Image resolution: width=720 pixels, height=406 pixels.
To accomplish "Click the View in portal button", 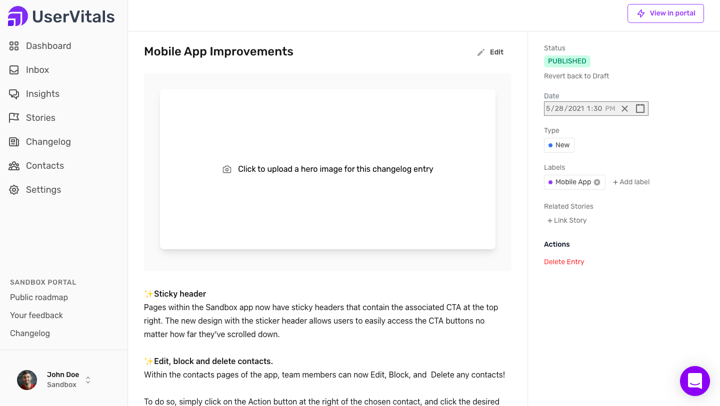I will click(665, 13).
